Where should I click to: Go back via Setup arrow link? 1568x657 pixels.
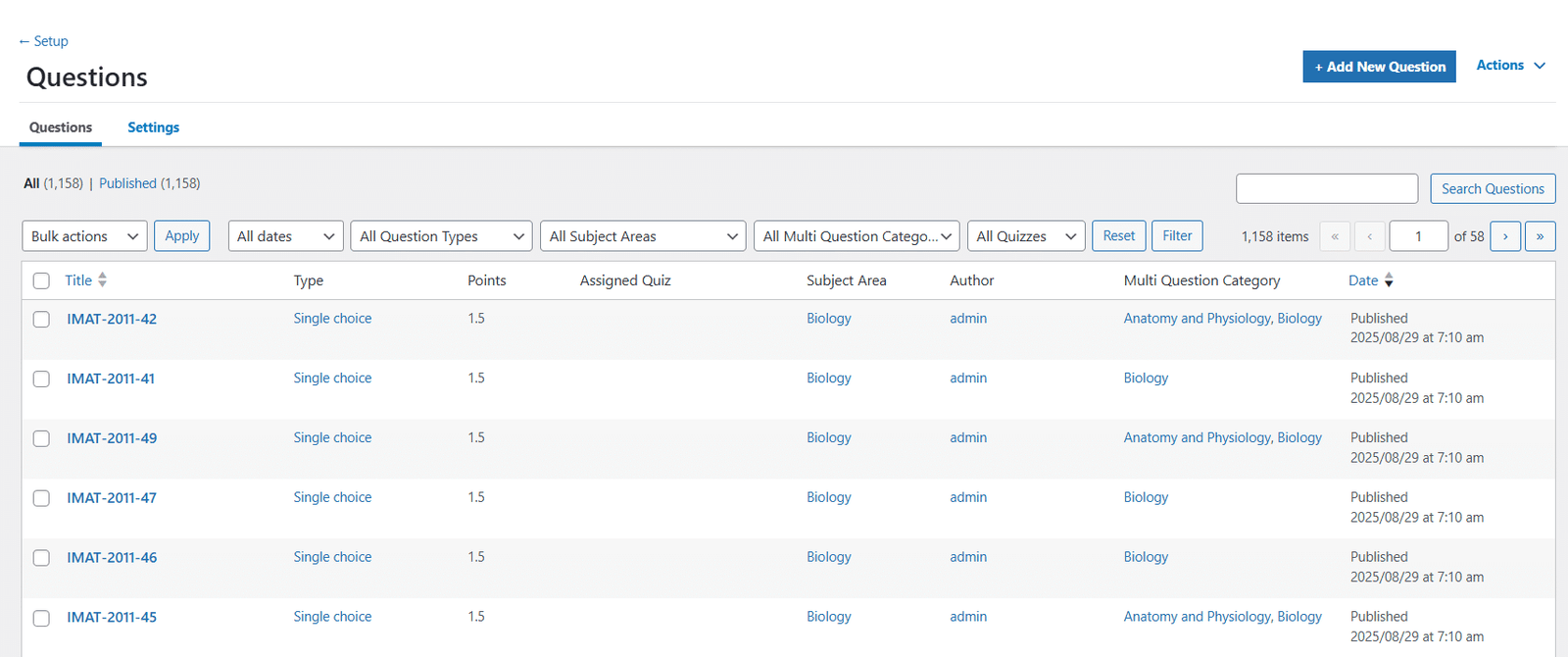coord(43,41)
